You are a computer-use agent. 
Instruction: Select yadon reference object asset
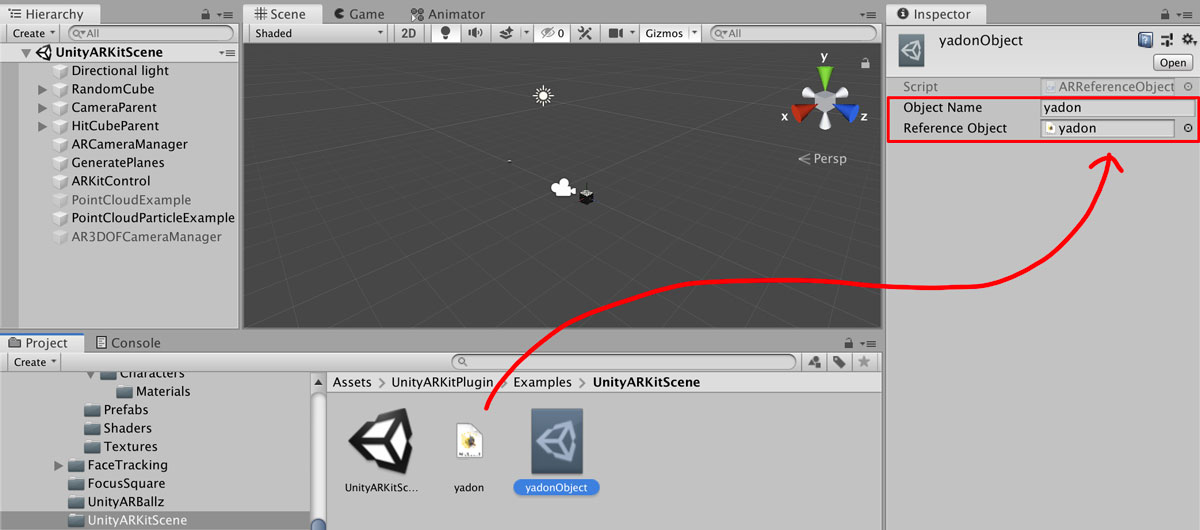[x=469, y=441]
